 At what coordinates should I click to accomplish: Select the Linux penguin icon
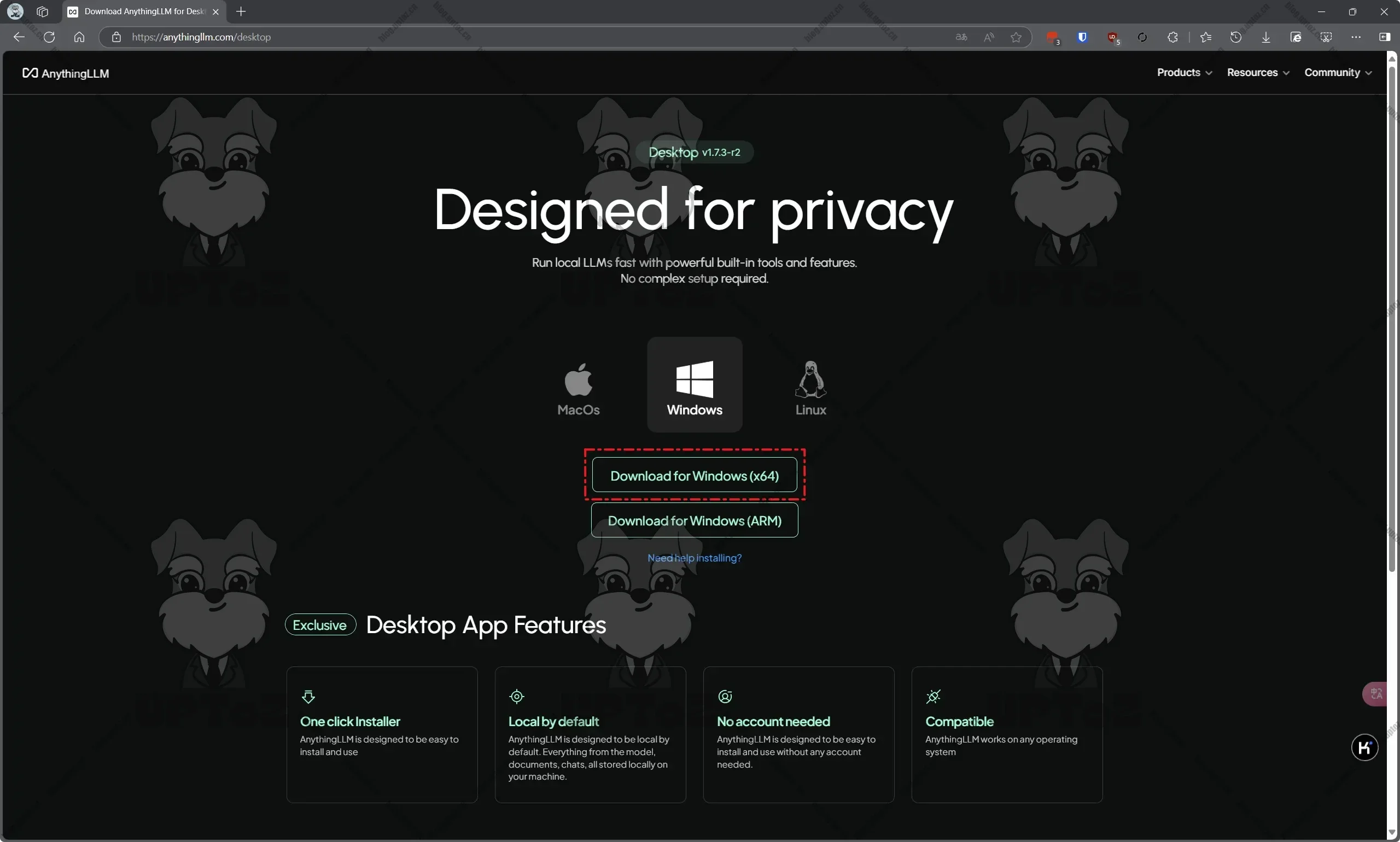(810, 379)
